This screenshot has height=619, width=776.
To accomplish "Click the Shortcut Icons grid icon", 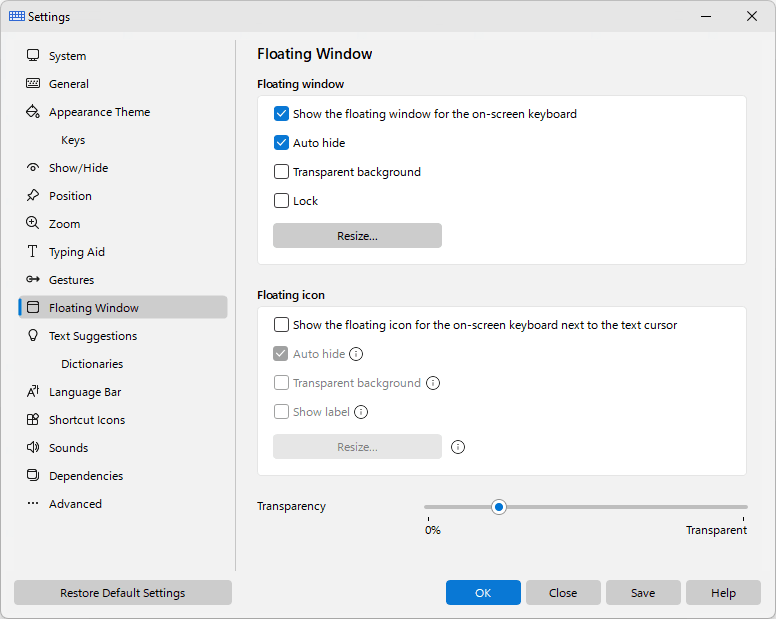I will 33,419.
